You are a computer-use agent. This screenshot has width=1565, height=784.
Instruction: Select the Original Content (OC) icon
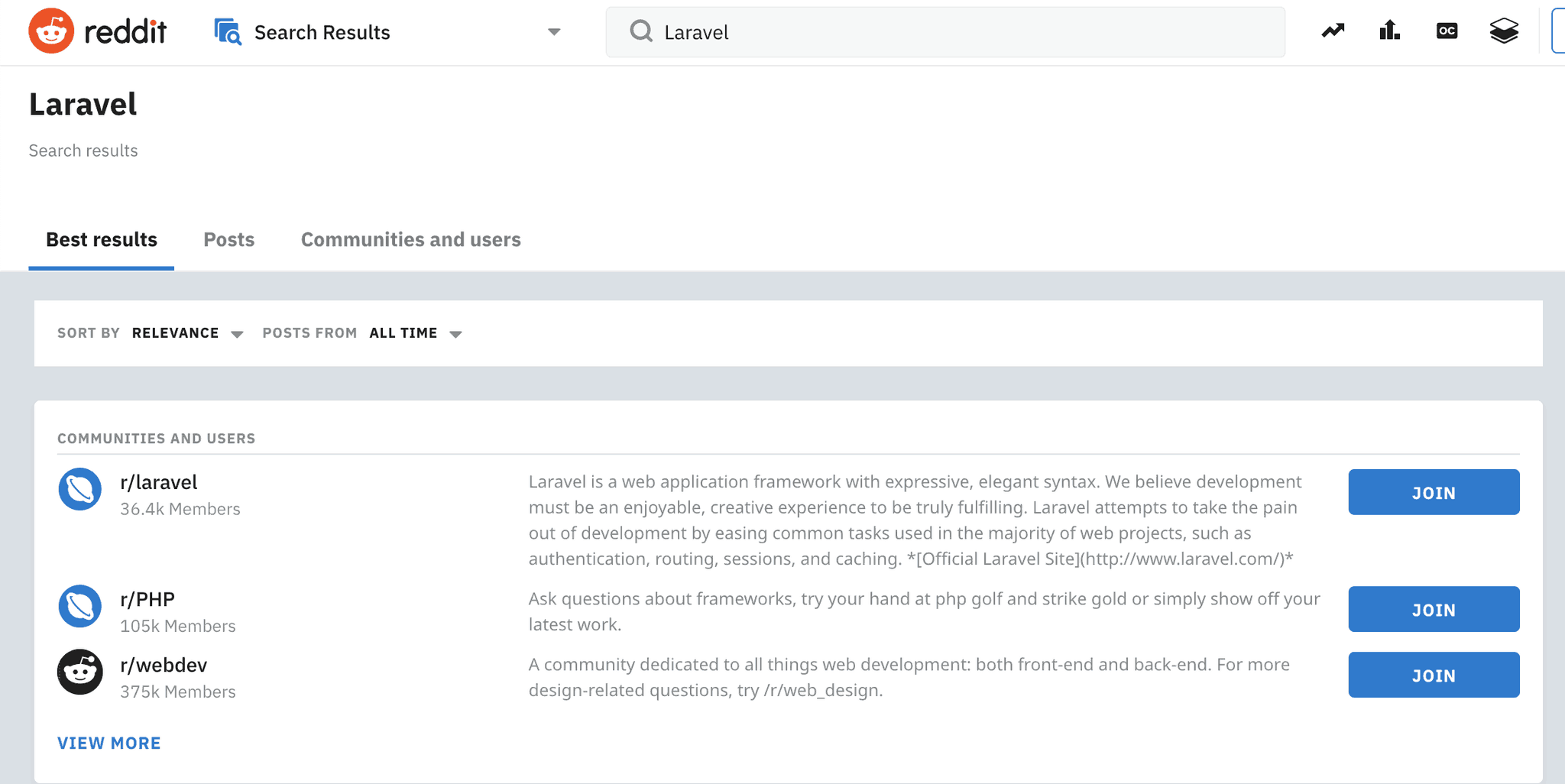tap(1447, 31)
